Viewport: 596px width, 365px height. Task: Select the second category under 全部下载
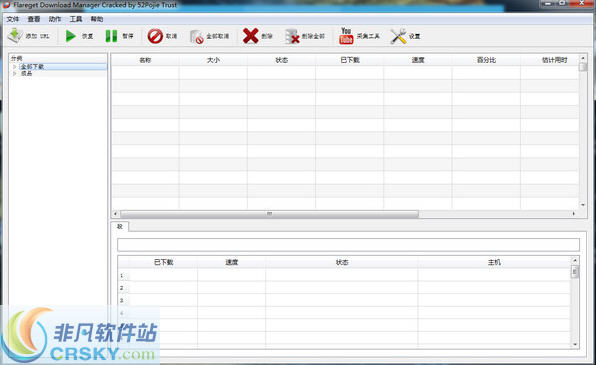26,73
